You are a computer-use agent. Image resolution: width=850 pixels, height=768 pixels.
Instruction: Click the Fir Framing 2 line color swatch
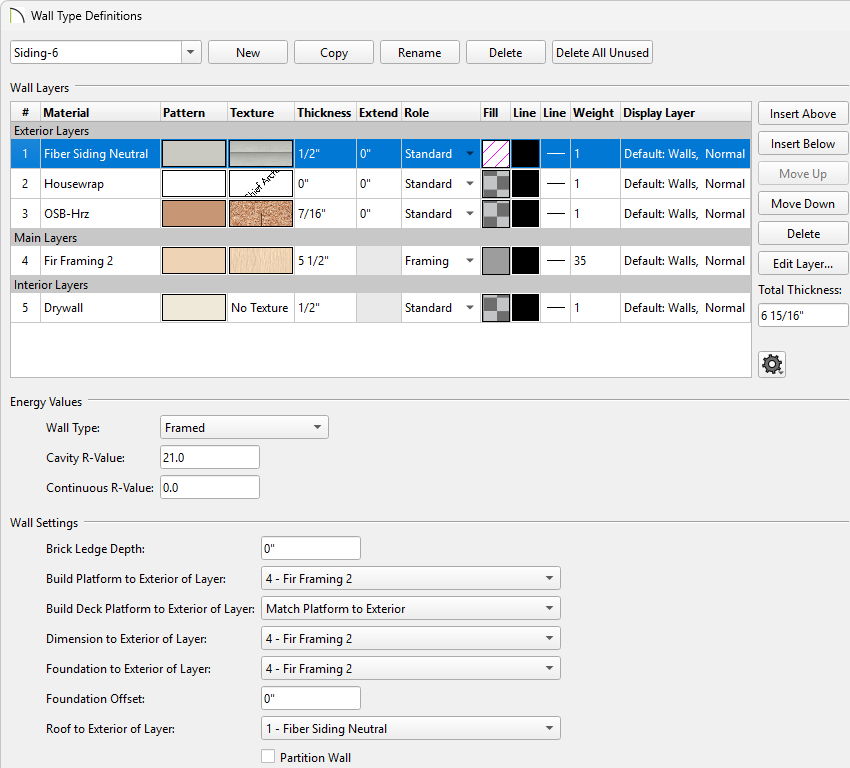(x=525, y=261)
